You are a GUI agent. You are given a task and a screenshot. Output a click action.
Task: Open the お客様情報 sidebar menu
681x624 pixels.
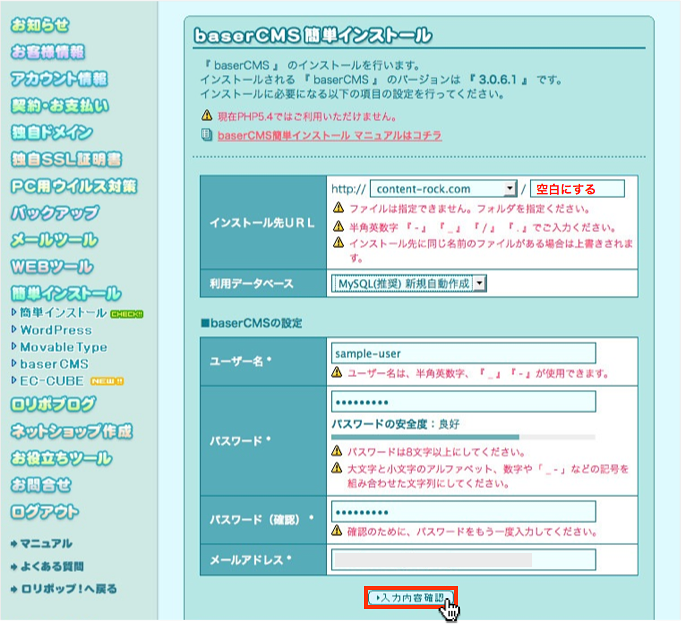(x=48, y=52)
